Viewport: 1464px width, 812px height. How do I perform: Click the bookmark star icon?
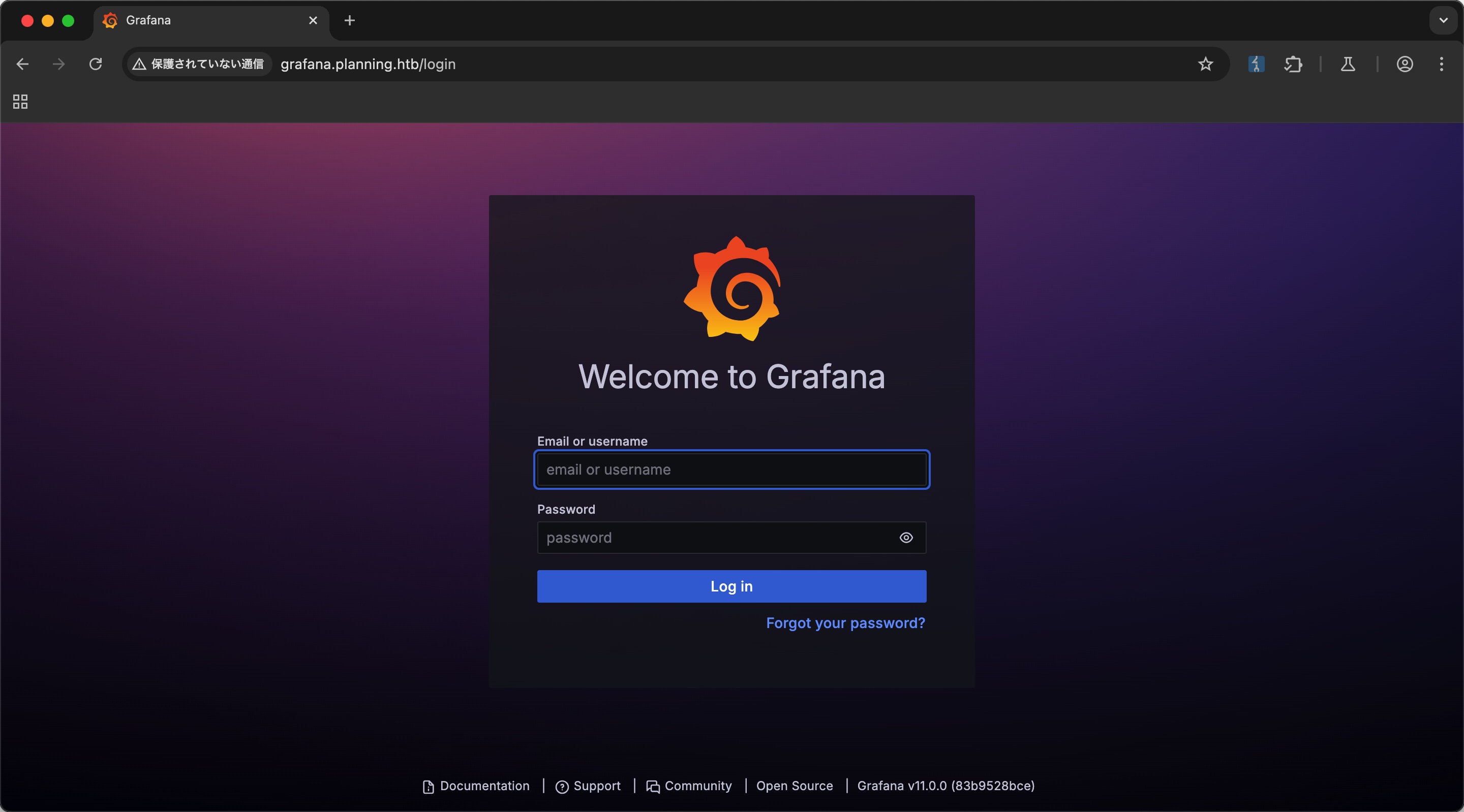(x=1205, y=64)
